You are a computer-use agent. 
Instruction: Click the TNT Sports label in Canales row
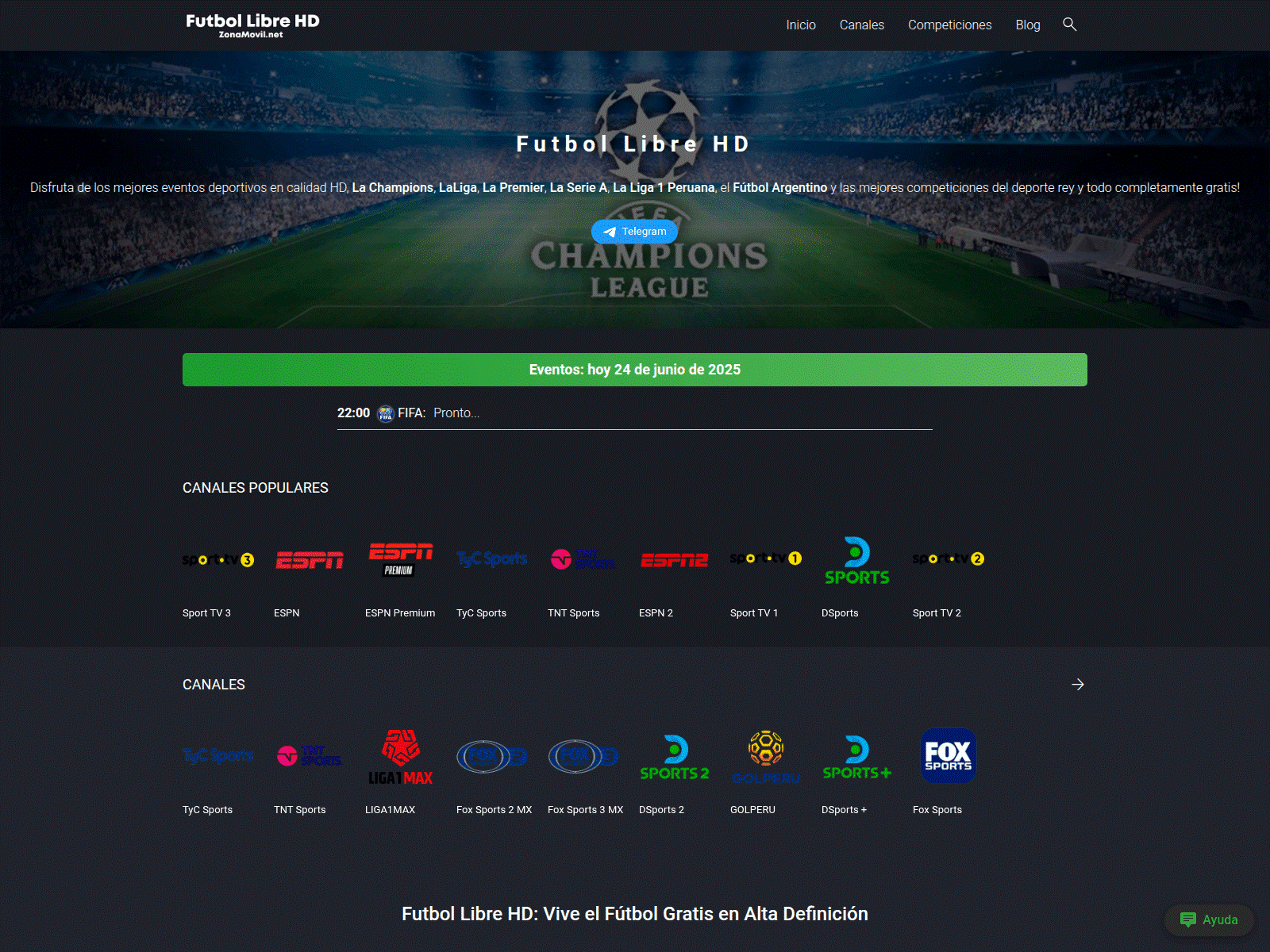300,810
